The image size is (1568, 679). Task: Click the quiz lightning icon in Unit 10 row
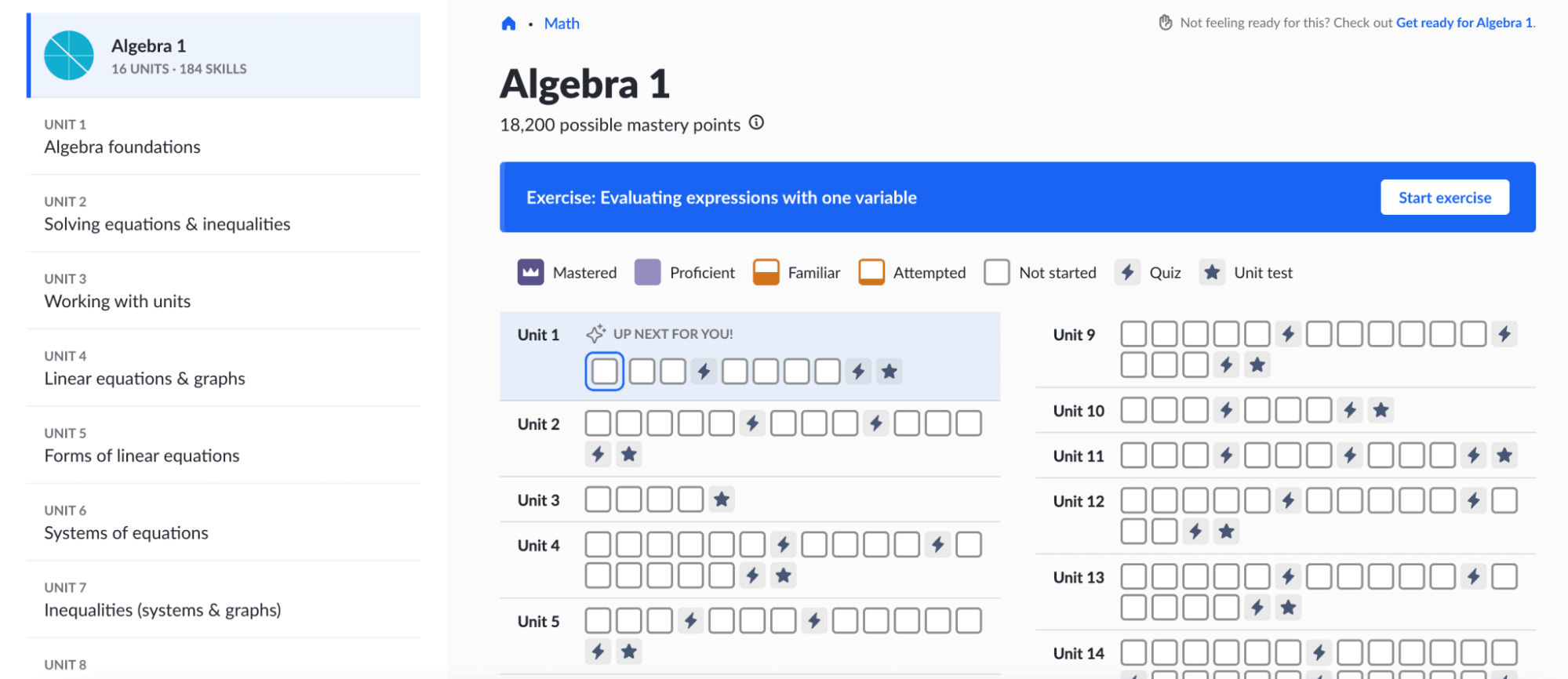click(x=1227, y=409)
